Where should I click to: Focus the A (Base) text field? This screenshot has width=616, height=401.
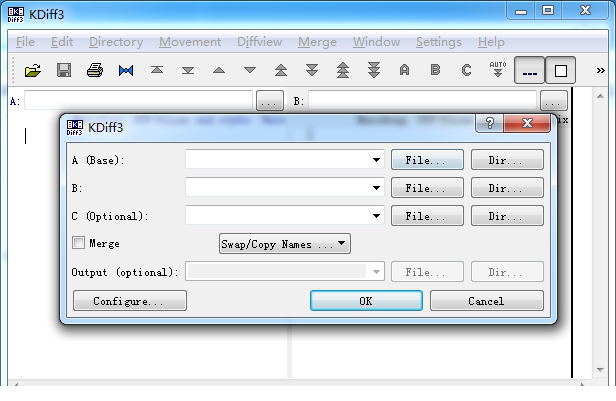click(x=278, y=160)
